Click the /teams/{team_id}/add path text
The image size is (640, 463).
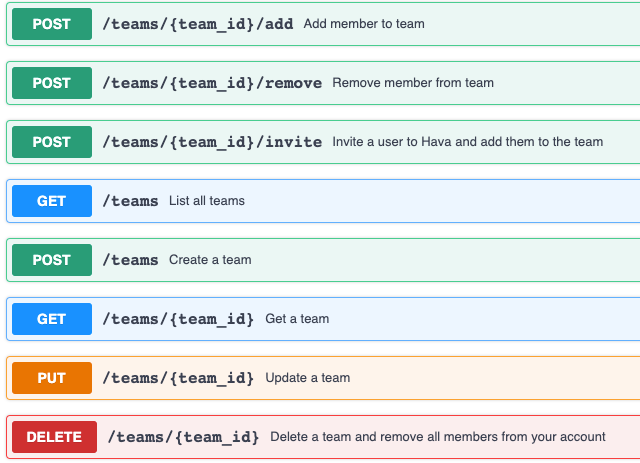click(x=197, y=24)
